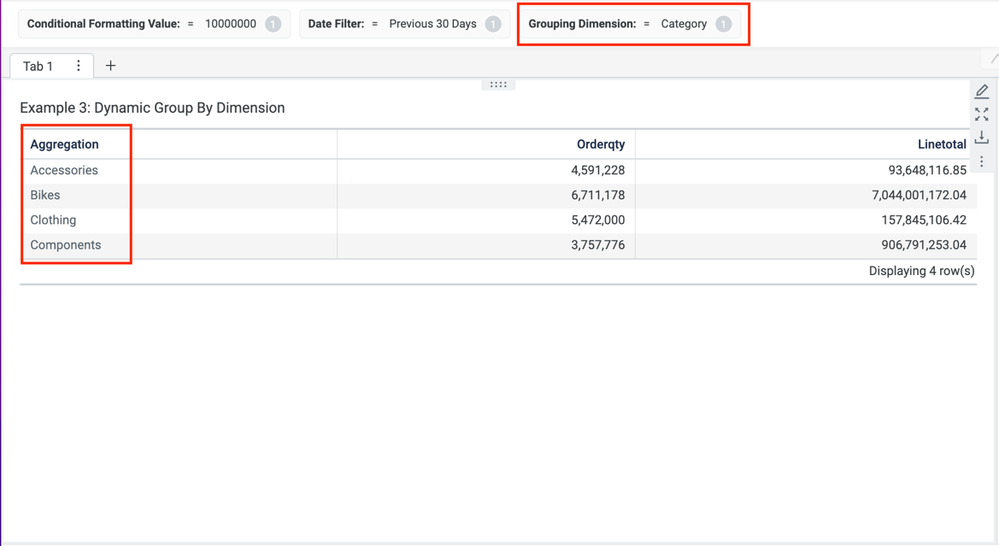Open the Date Filter dropdown
999x546 pixels.
point(405,24)
